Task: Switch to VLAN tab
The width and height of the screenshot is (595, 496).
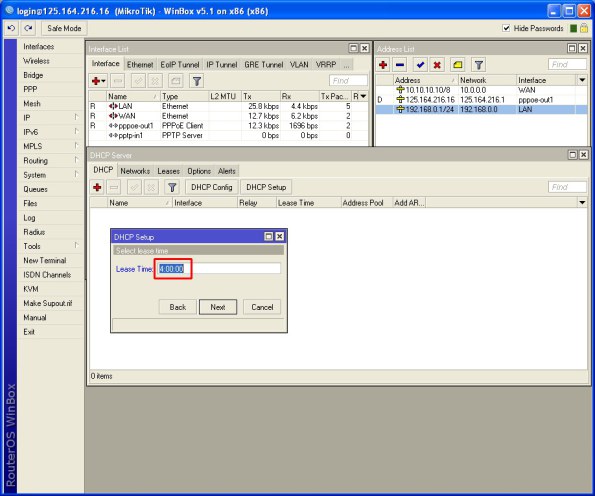Action: [x=299, y=65]
